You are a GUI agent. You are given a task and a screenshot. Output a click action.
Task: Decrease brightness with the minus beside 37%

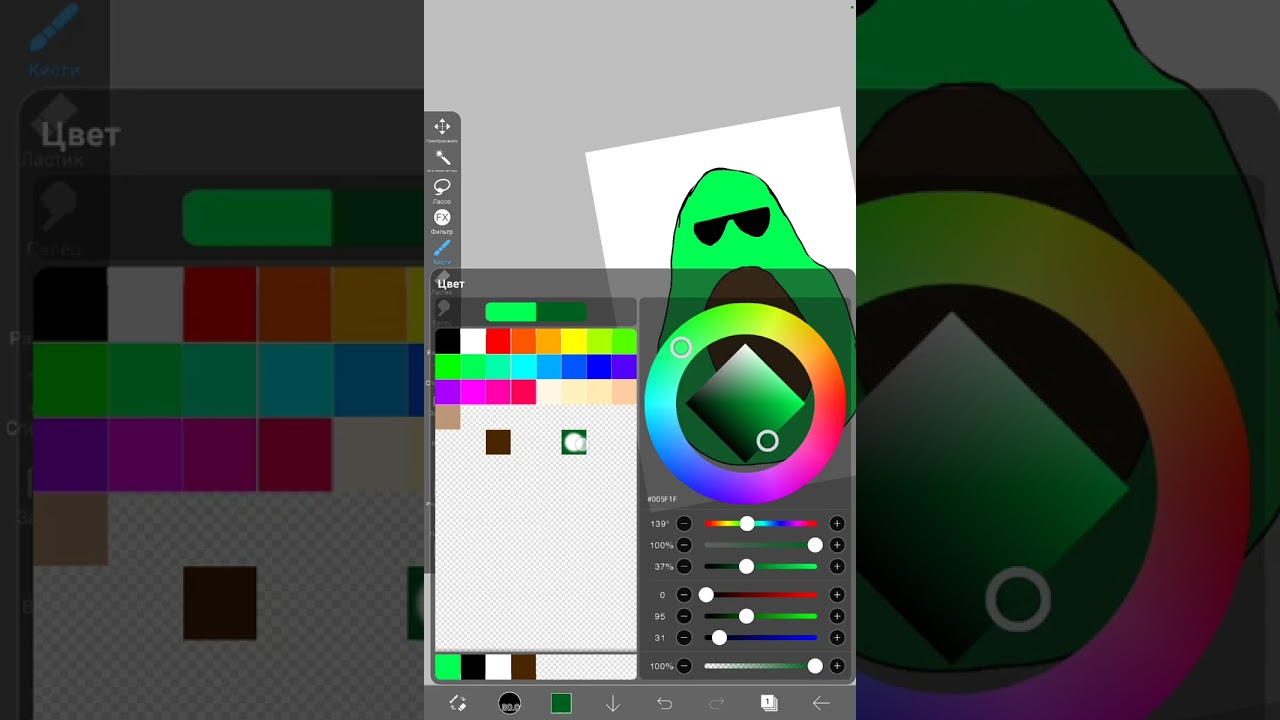point(684,567)
